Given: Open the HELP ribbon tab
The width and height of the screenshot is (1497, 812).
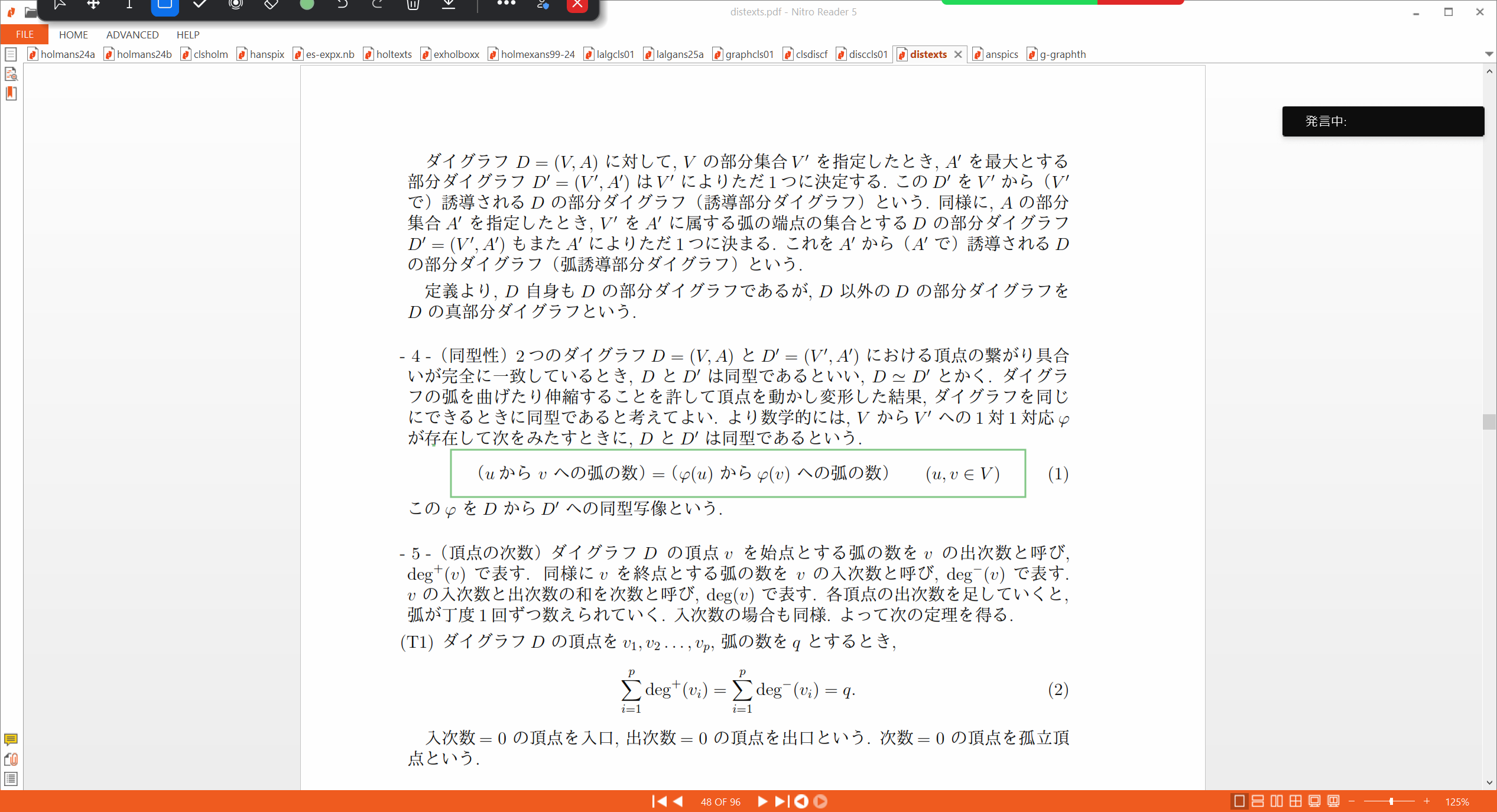Looking at the screenshot, I should [188, 35].
